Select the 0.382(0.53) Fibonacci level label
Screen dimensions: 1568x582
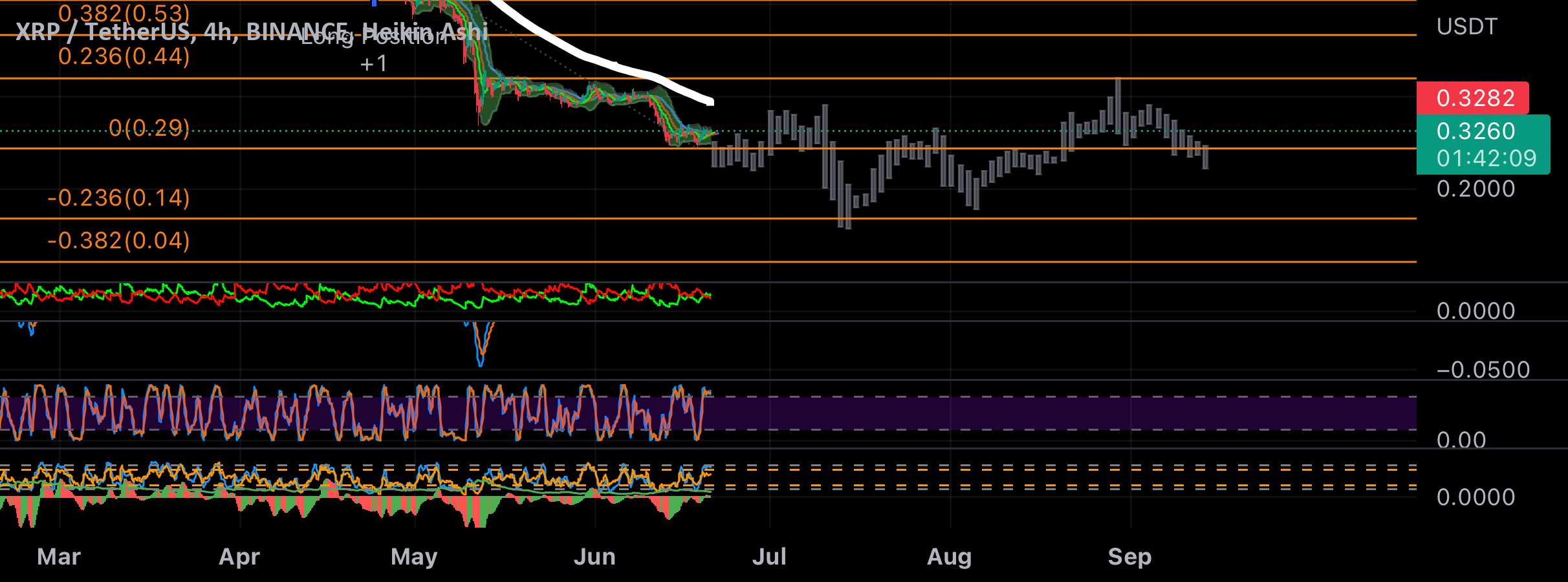pos(124,12)
